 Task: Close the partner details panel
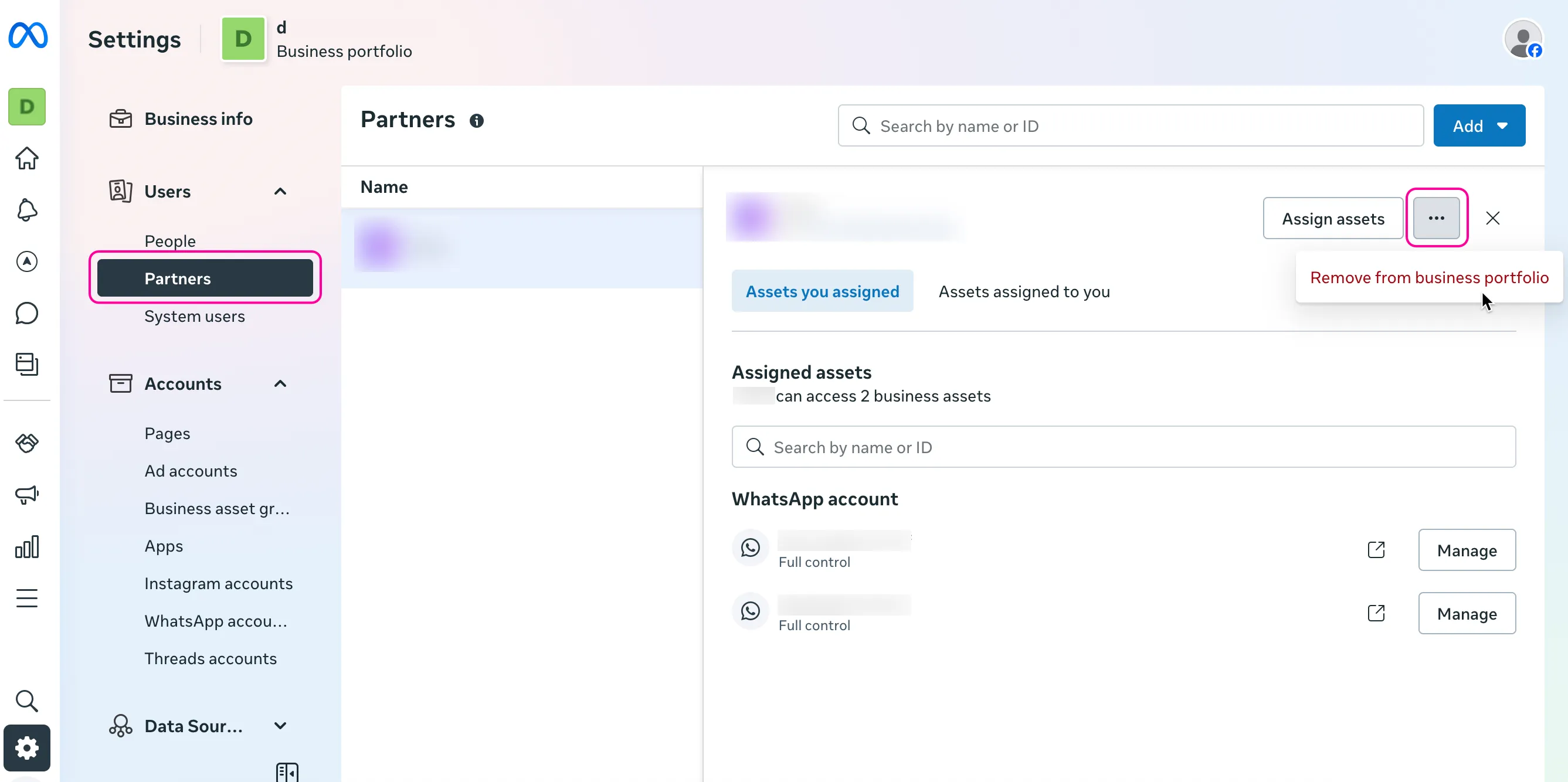pyautogui.click(x=1493, y=219)
